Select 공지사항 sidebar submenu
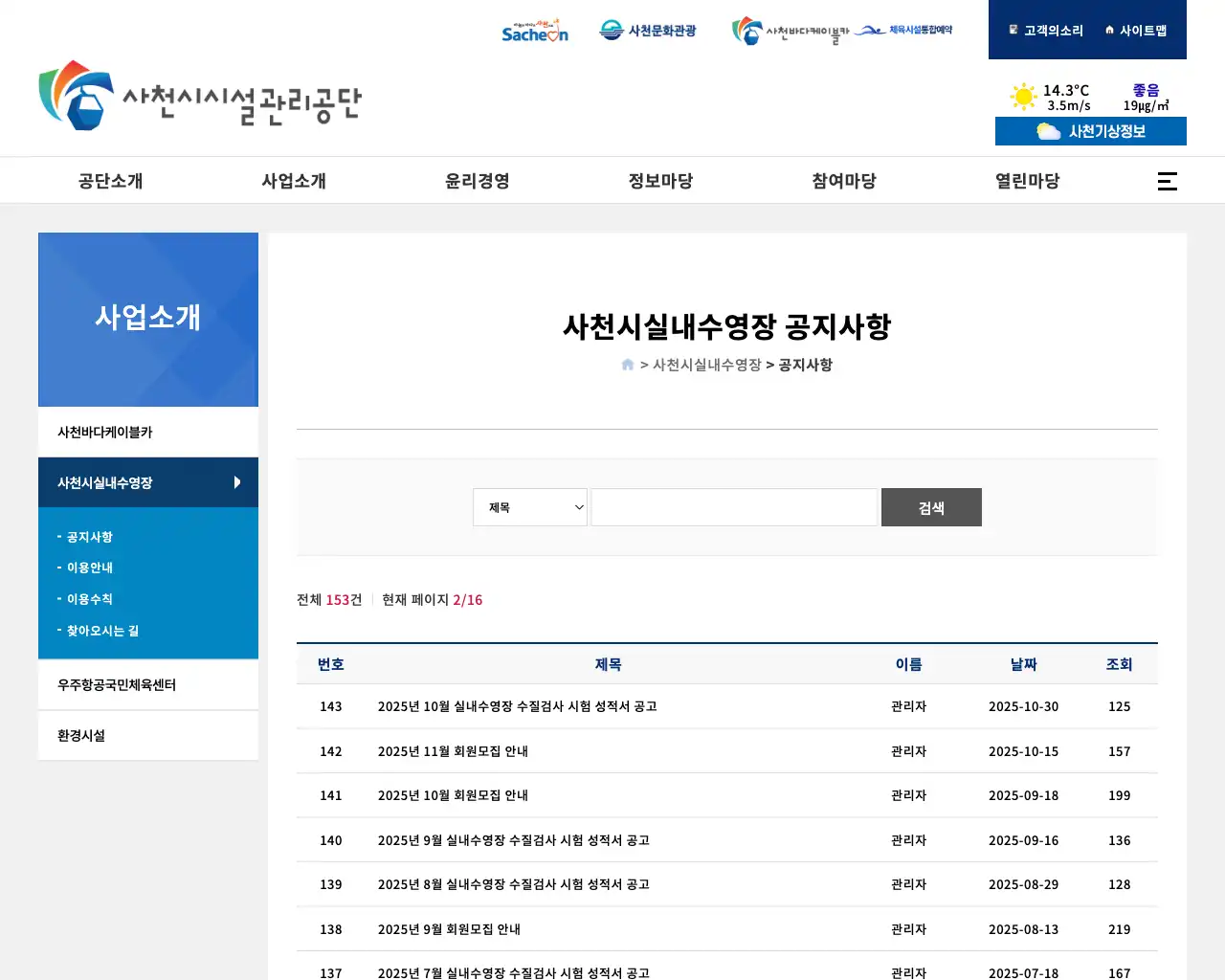1225x980 pixels. [x=89, y=537]
